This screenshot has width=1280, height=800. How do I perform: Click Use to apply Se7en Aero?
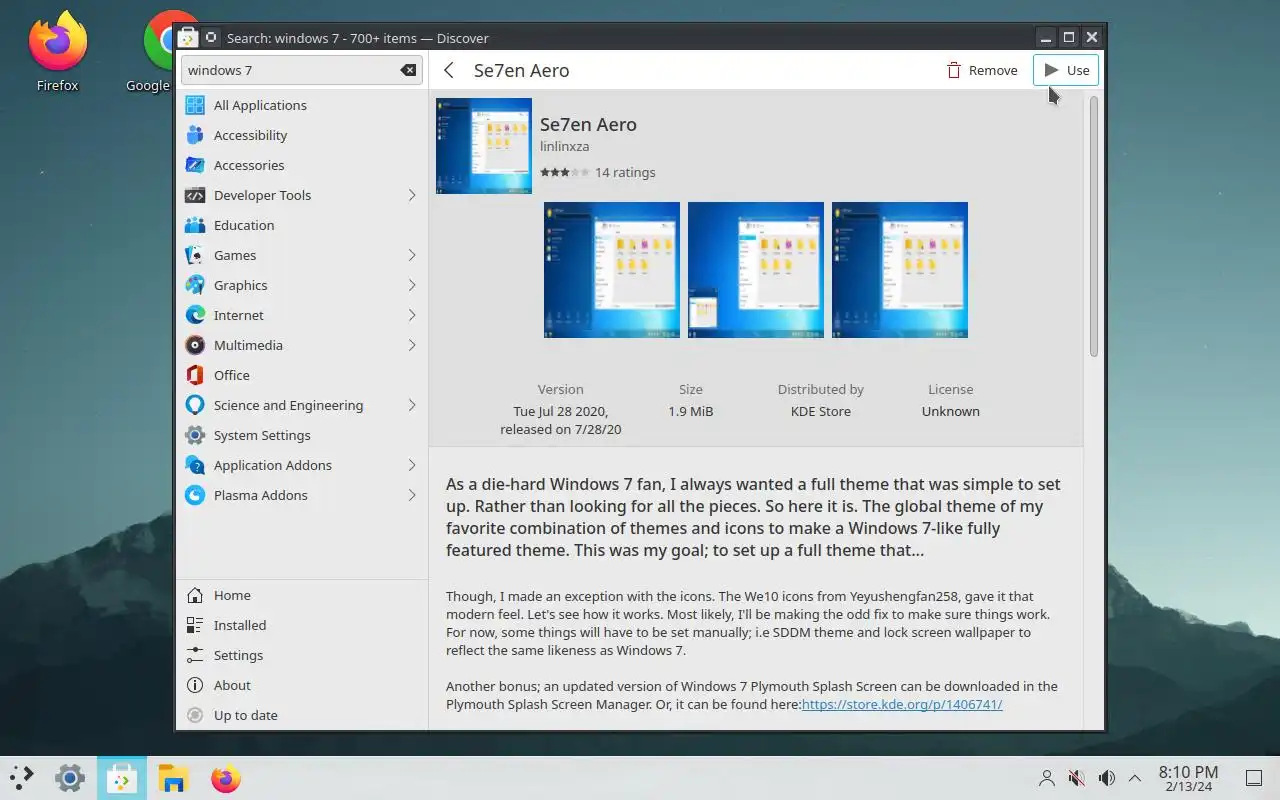point(1066,70)
